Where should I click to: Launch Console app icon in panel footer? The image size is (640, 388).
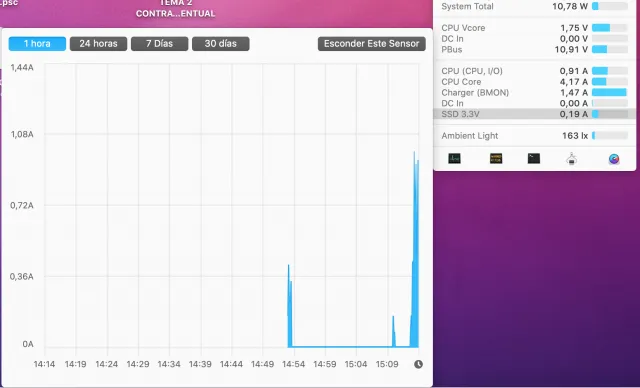(496, 158)
